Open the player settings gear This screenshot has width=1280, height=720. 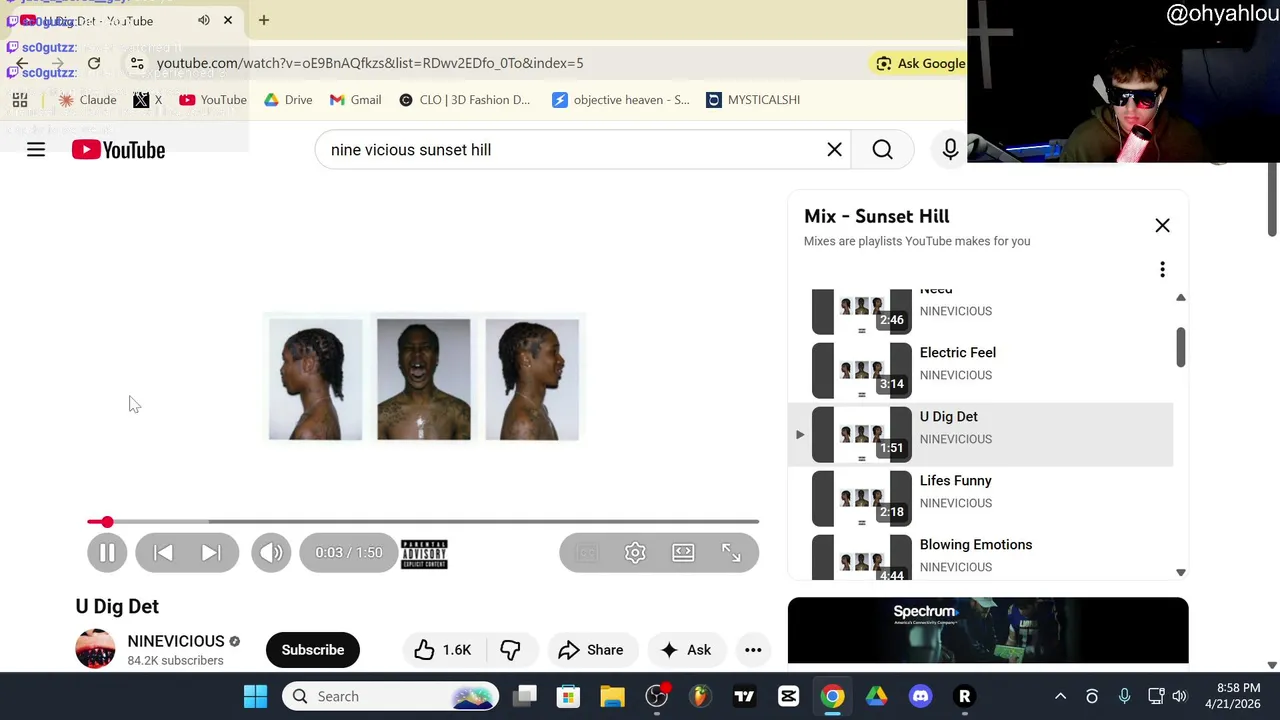(635, 552)
